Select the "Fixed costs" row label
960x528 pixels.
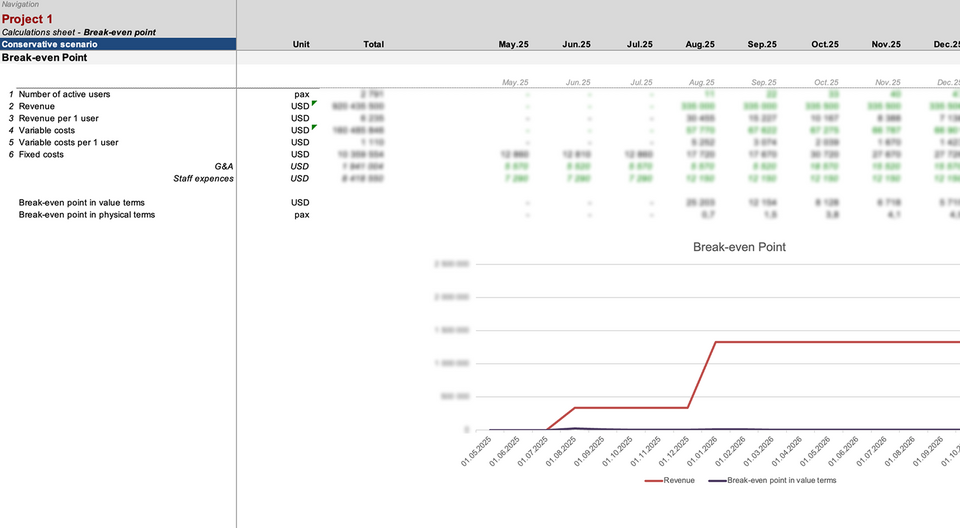(x=41, y=154)
